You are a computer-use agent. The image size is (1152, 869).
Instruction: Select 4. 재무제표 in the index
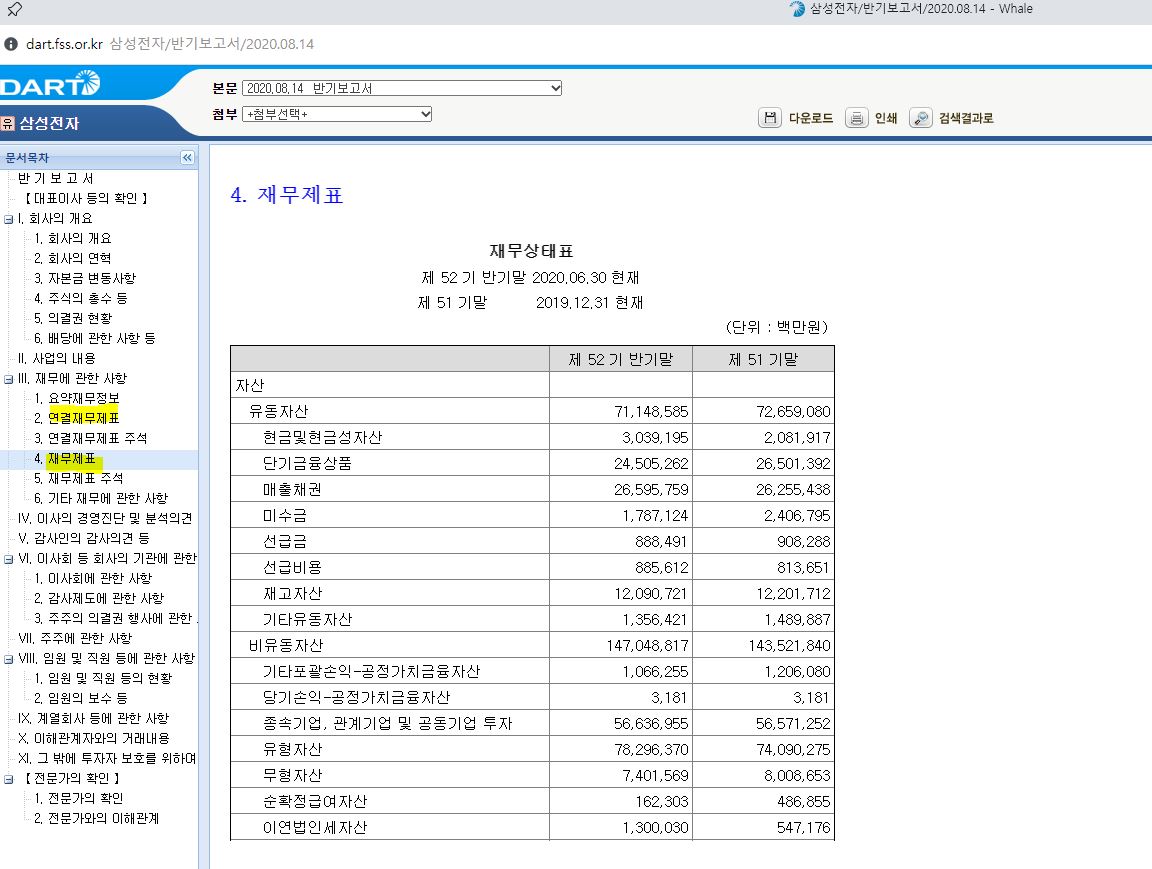pyautogui.click(x=65, y=458)
